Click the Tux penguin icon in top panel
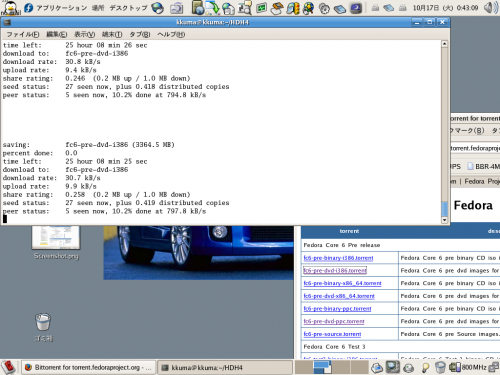Image resolution: width=500 pixels, height=375 pixels. coord(11,7)
